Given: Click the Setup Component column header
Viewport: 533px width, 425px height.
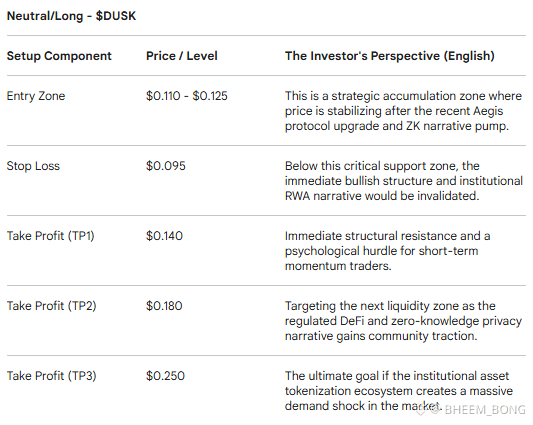Looking at the screenshot, I should coord(59,56).
